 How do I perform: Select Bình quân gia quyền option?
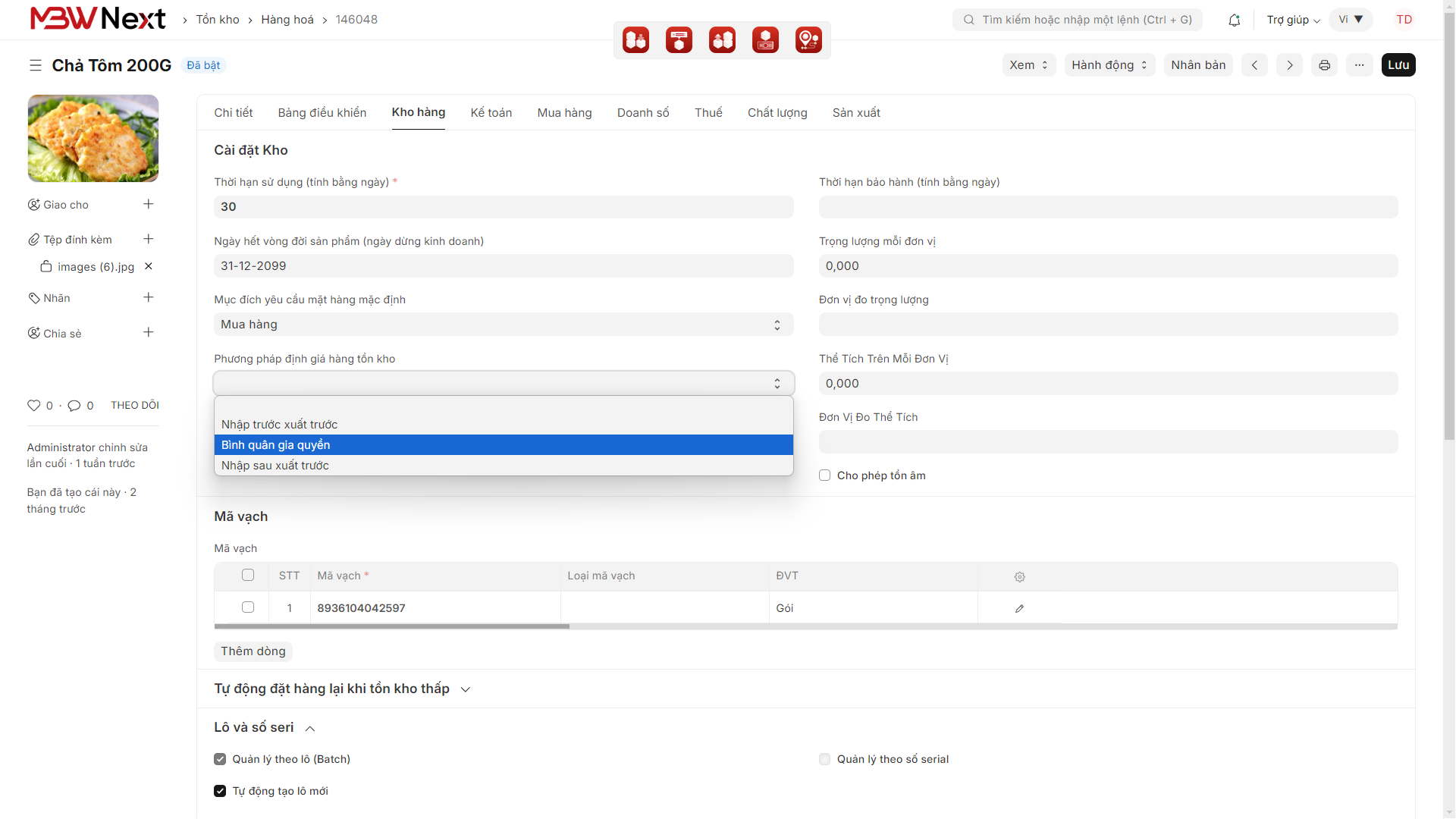[504, 445]
